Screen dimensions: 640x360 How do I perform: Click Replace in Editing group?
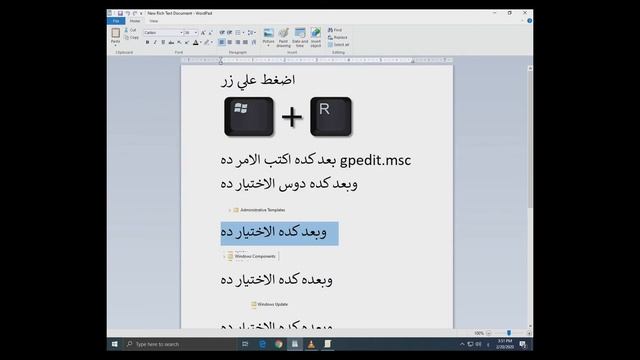click(338, 37)
